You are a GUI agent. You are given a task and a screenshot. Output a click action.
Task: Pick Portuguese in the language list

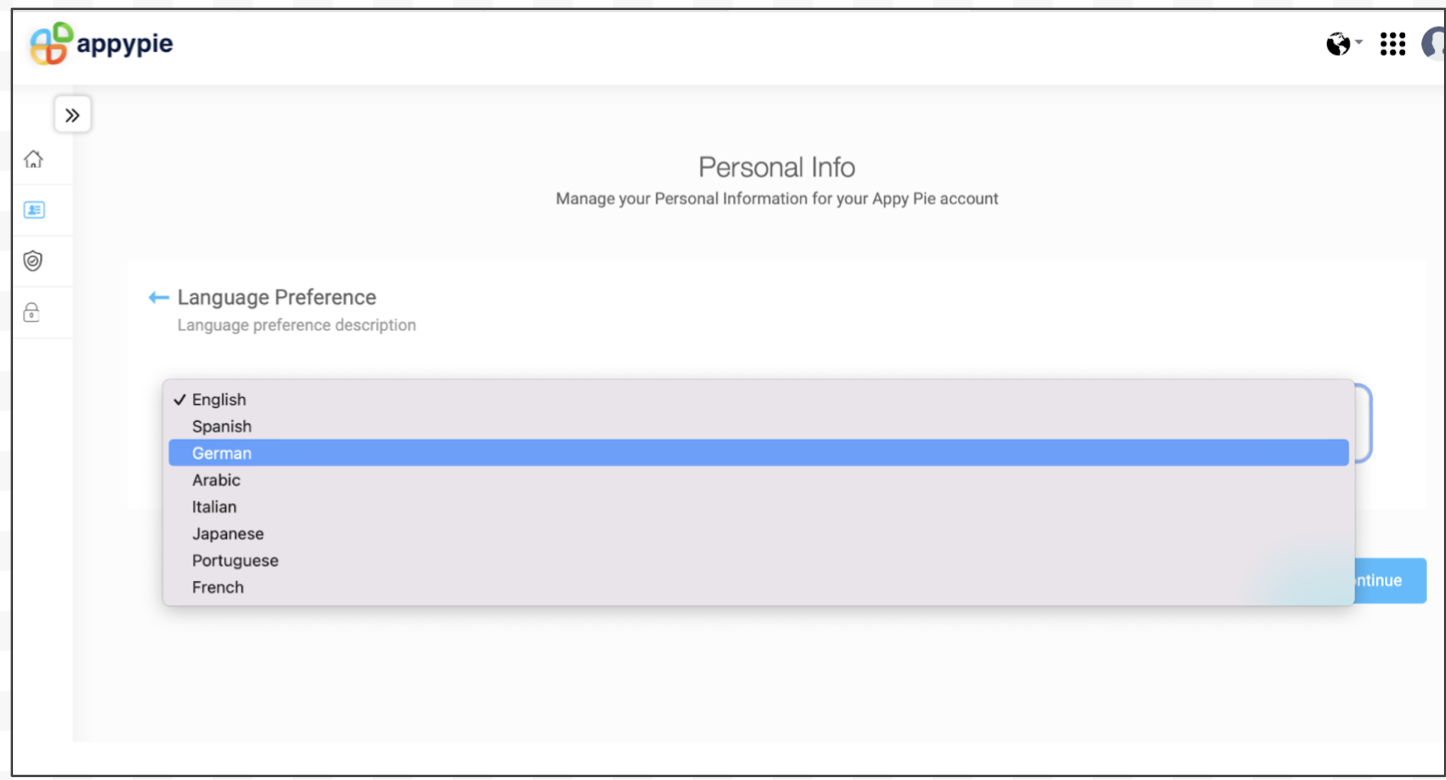click(235, 561)
